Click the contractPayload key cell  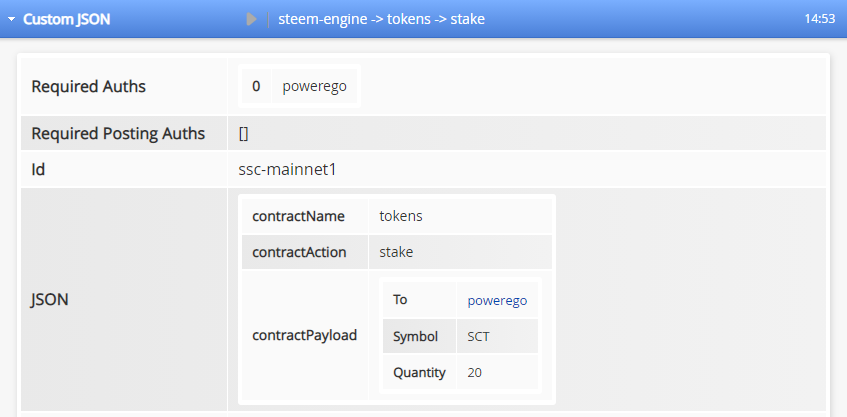pyautogui.click(x=305, y=335)
